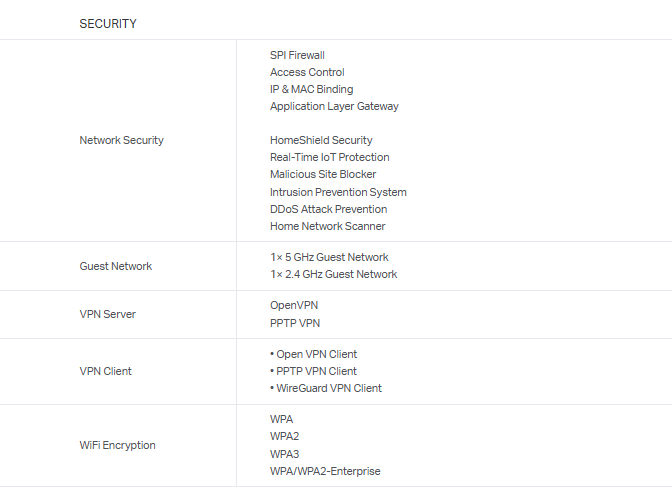Click IP & MAC Binding text

click(x=311, y=89)
